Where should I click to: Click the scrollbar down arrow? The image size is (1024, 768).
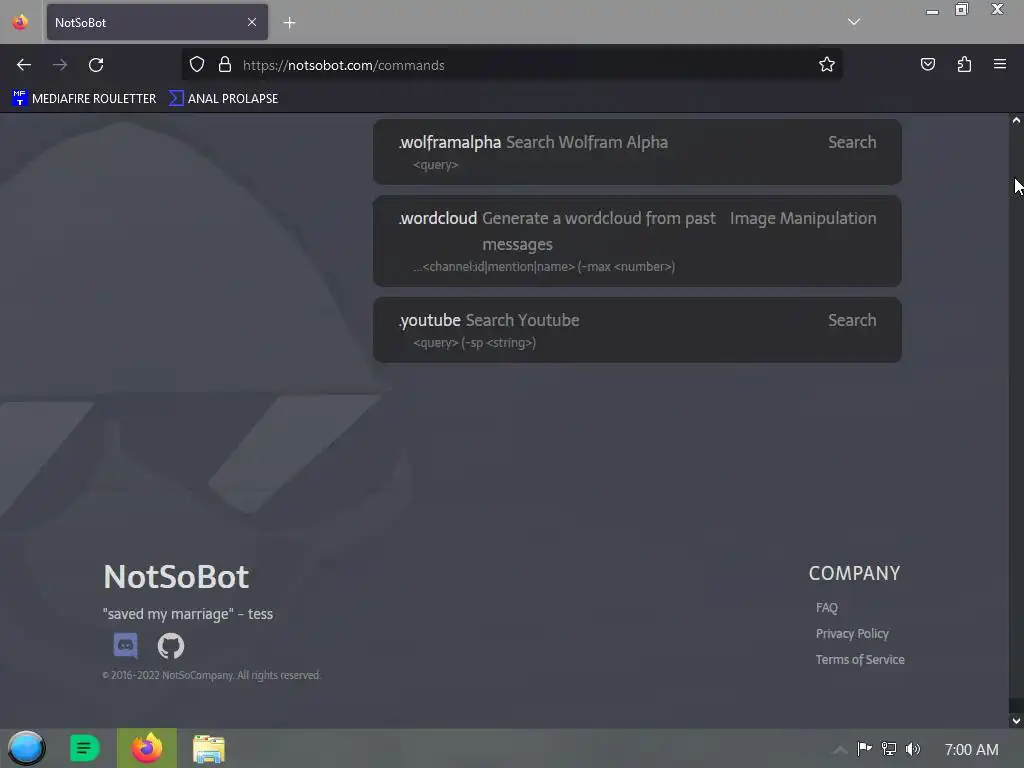[1016, 721]
